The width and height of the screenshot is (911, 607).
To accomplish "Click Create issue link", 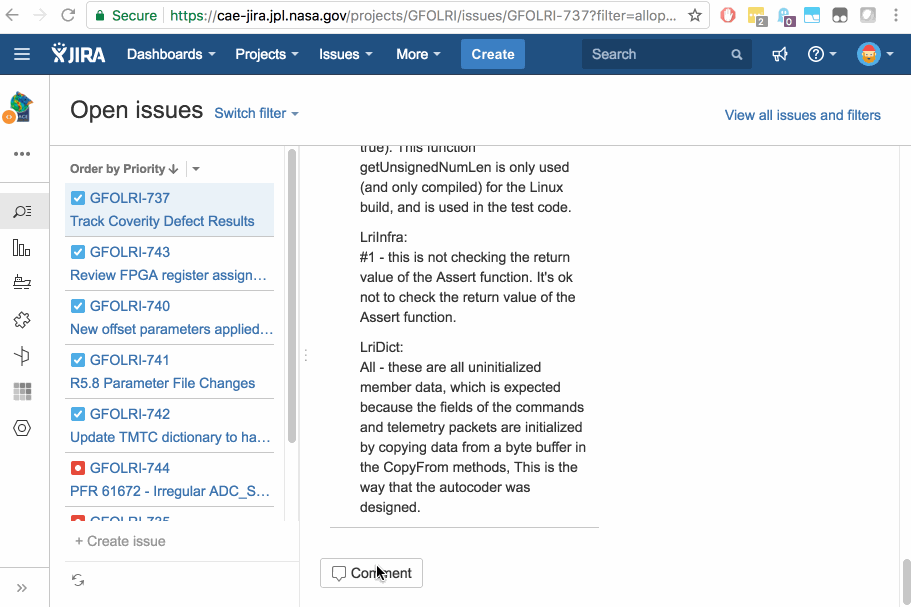I will point(120,541).
